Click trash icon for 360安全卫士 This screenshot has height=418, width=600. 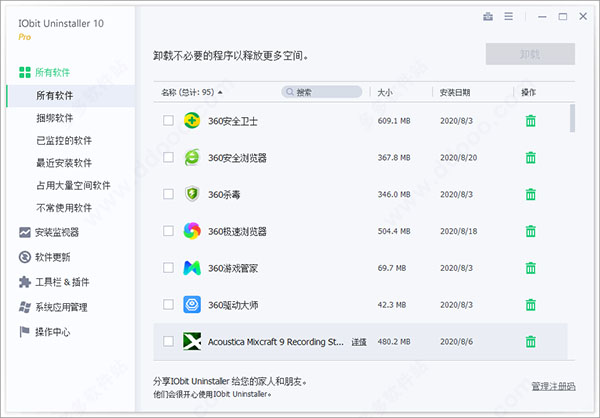tap(530, 121)
